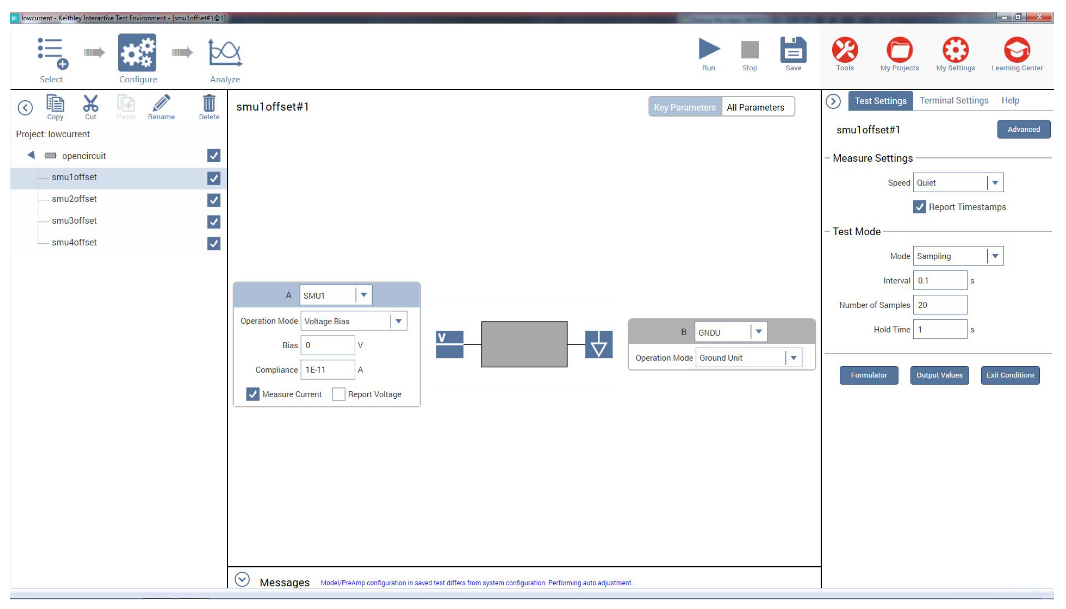The height and width of the screenshot is (609, 1066).
Task: Click the Delete trash icon
Action: (209, 103)
